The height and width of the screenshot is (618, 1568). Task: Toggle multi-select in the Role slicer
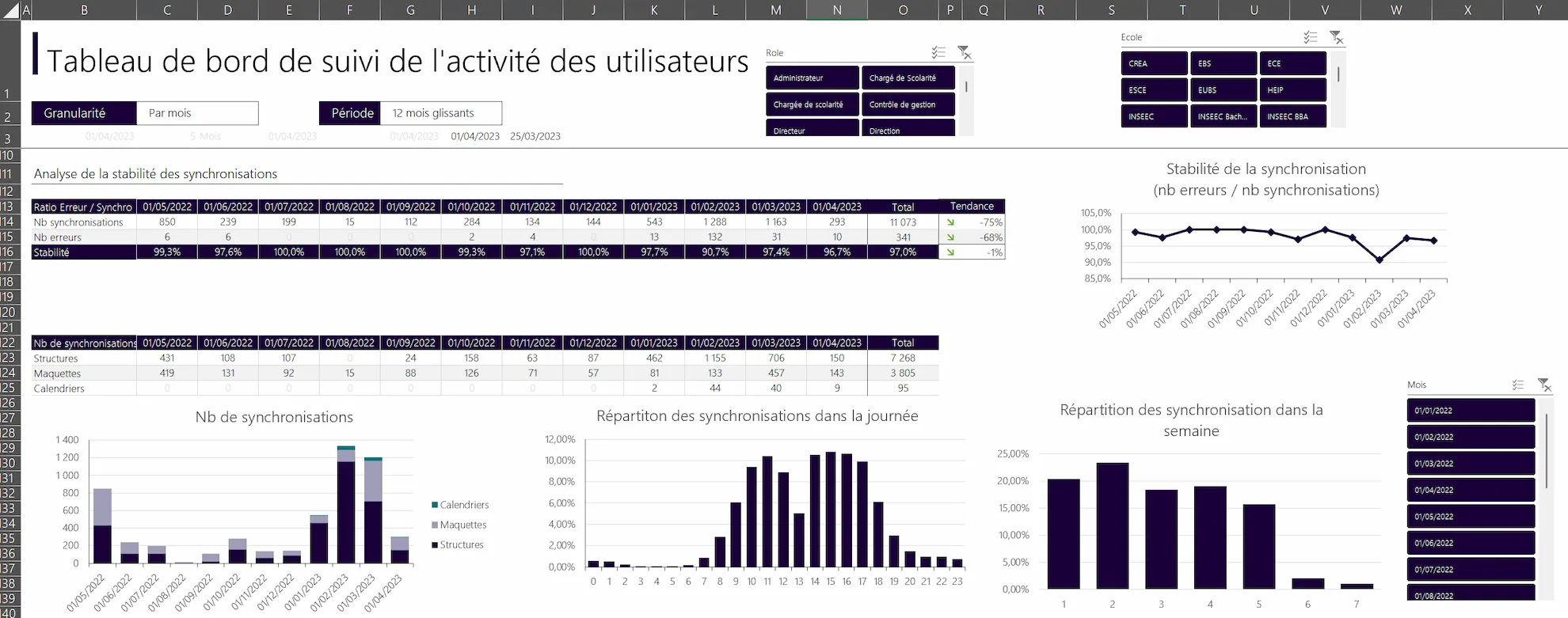pos(938,53)
